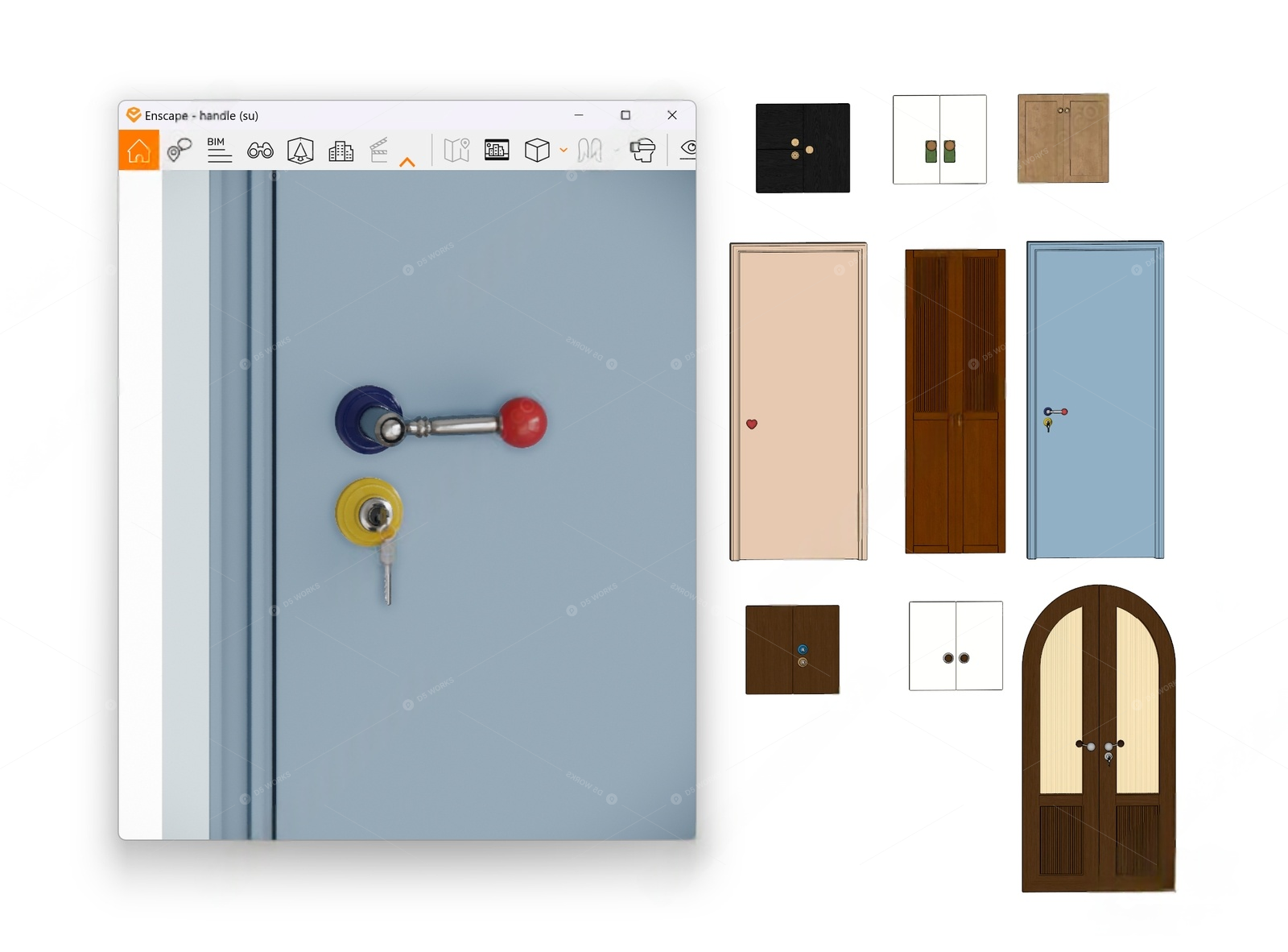Enable the VR headset mode icon
This screenshot has width=1288, height=952.
point(642,150)
